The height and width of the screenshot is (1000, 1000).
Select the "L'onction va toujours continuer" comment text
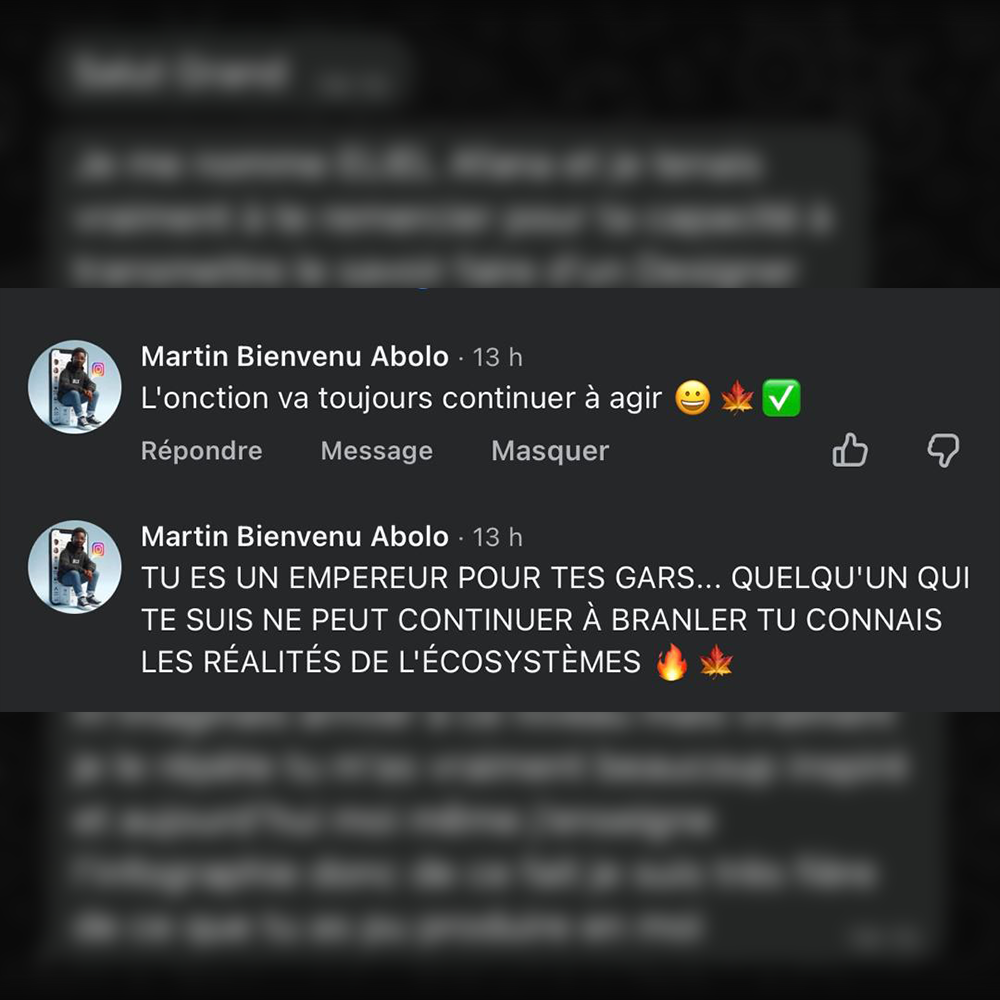(401, 399)
